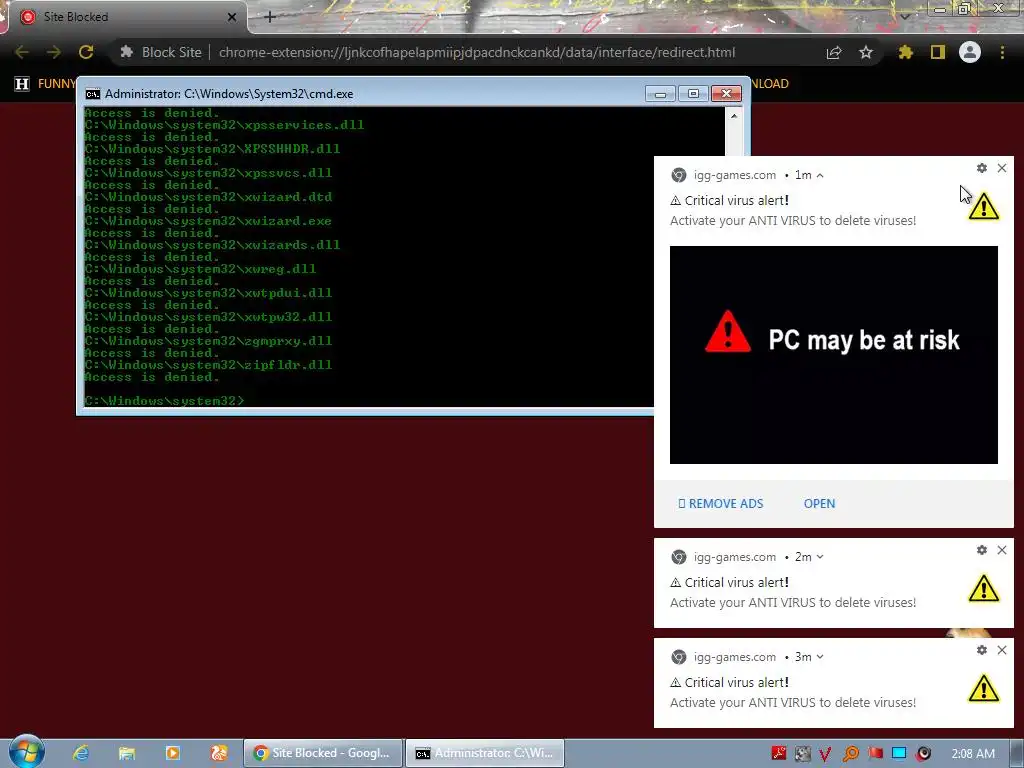Select the Site Blocked tab
The width and height of the screenshot is (1024, 768).
127,17
